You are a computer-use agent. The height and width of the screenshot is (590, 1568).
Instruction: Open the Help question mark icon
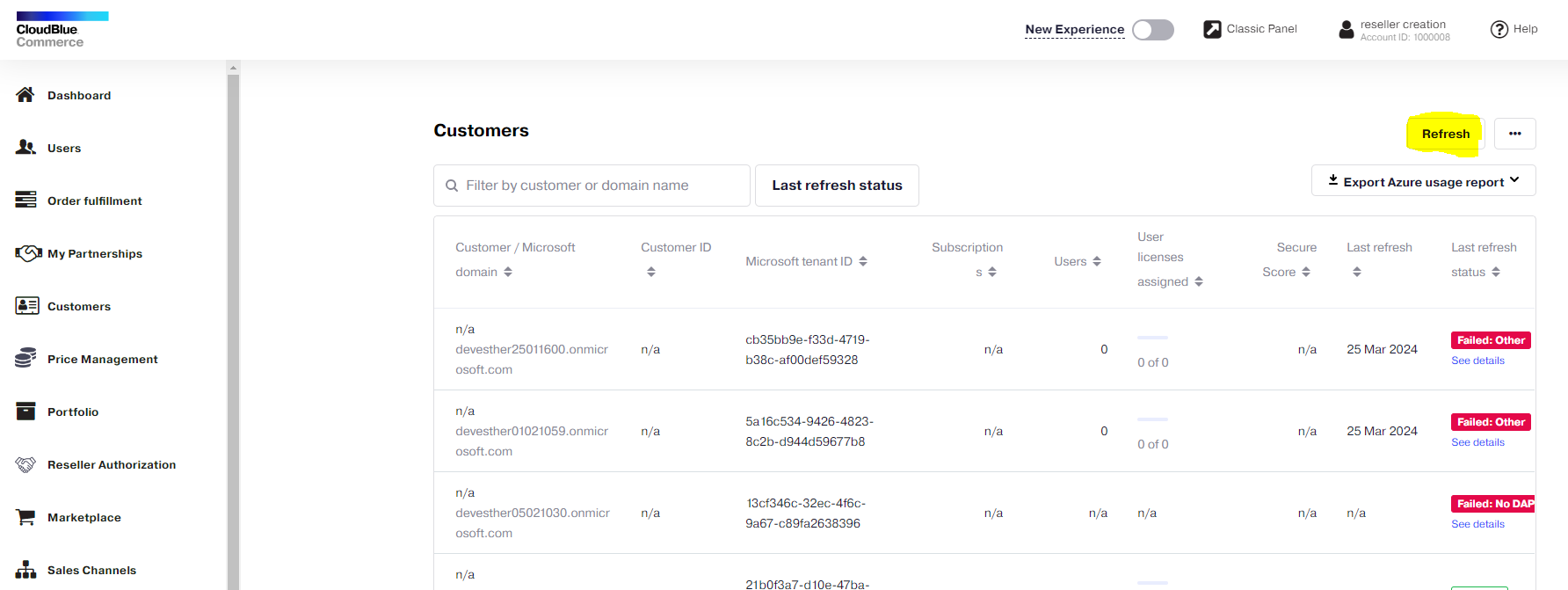point(1499,29)
